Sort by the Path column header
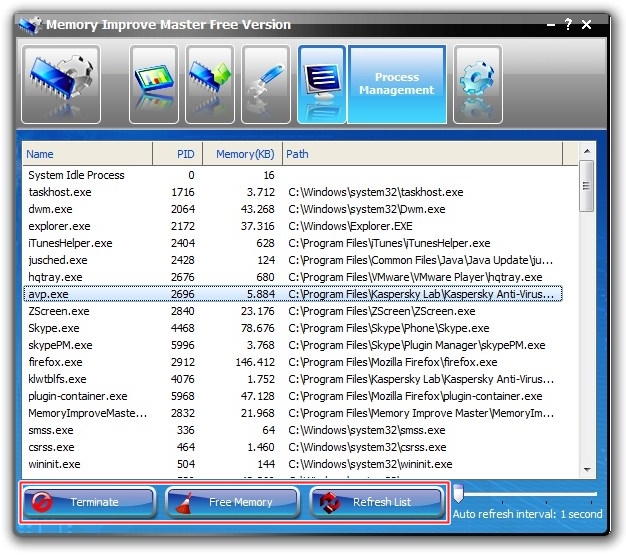The width and height of the screenshot is (626, 555). [x=422, y=154]
